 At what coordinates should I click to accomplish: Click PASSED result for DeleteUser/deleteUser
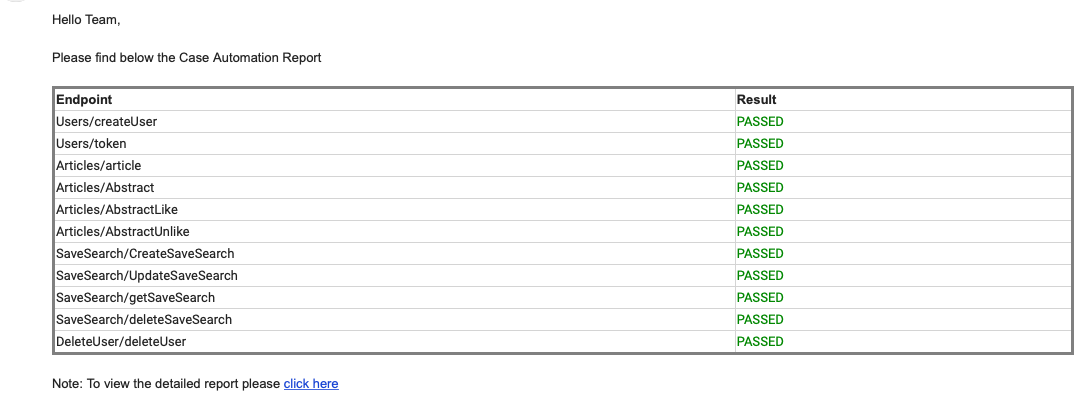(760, 342)
